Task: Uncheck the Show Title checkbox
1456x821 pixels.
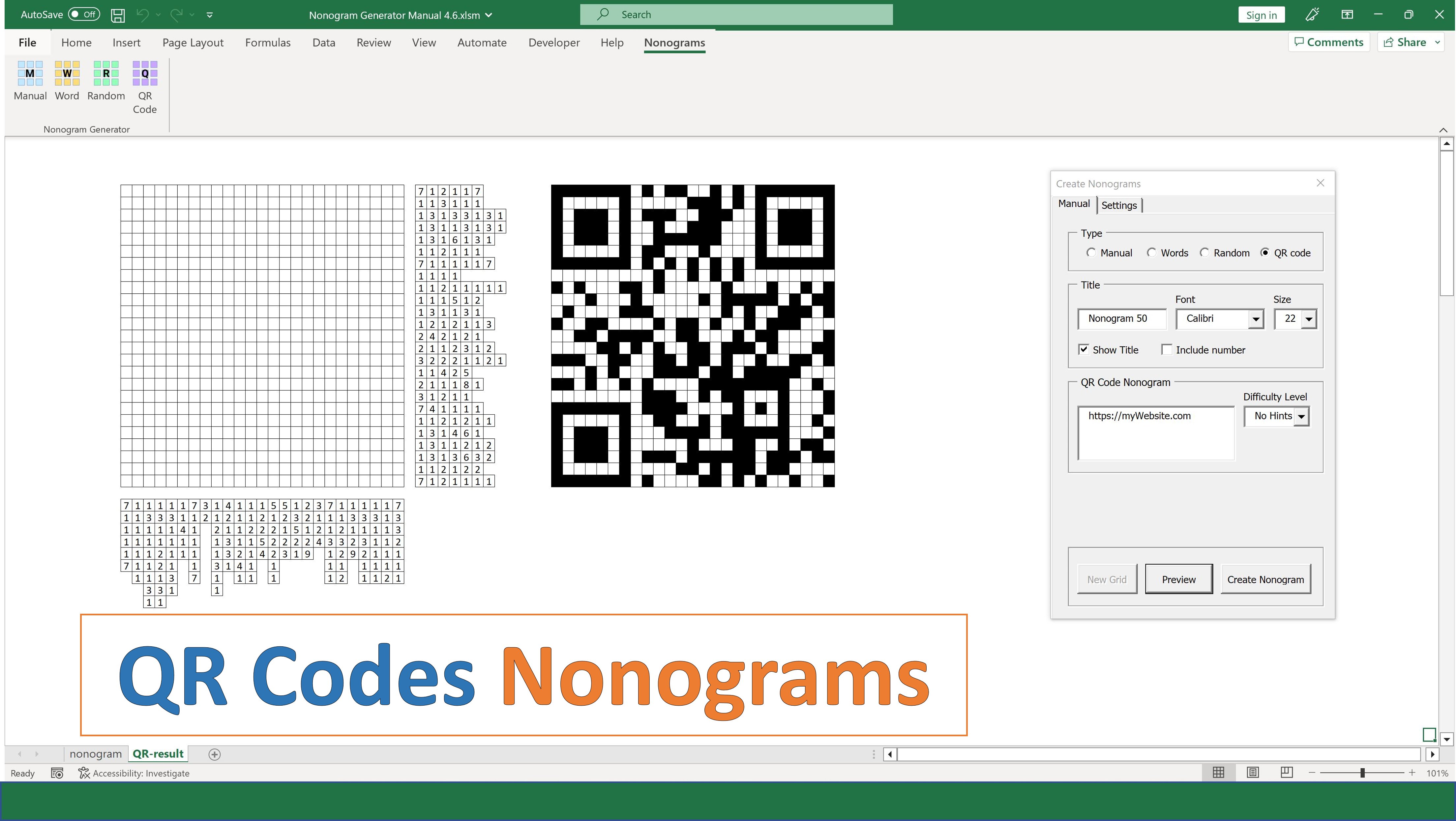Action: click(x=1084, y=349)
